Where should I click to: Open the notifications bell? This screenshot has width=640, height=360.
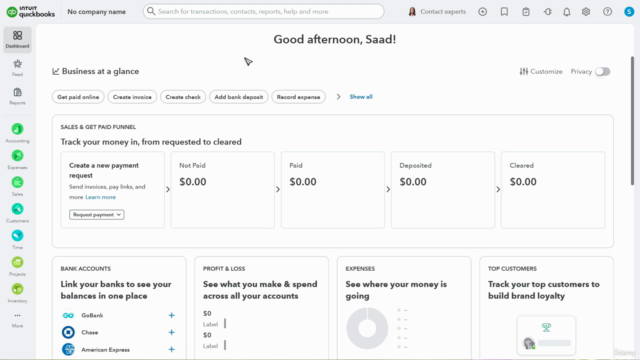567,12
